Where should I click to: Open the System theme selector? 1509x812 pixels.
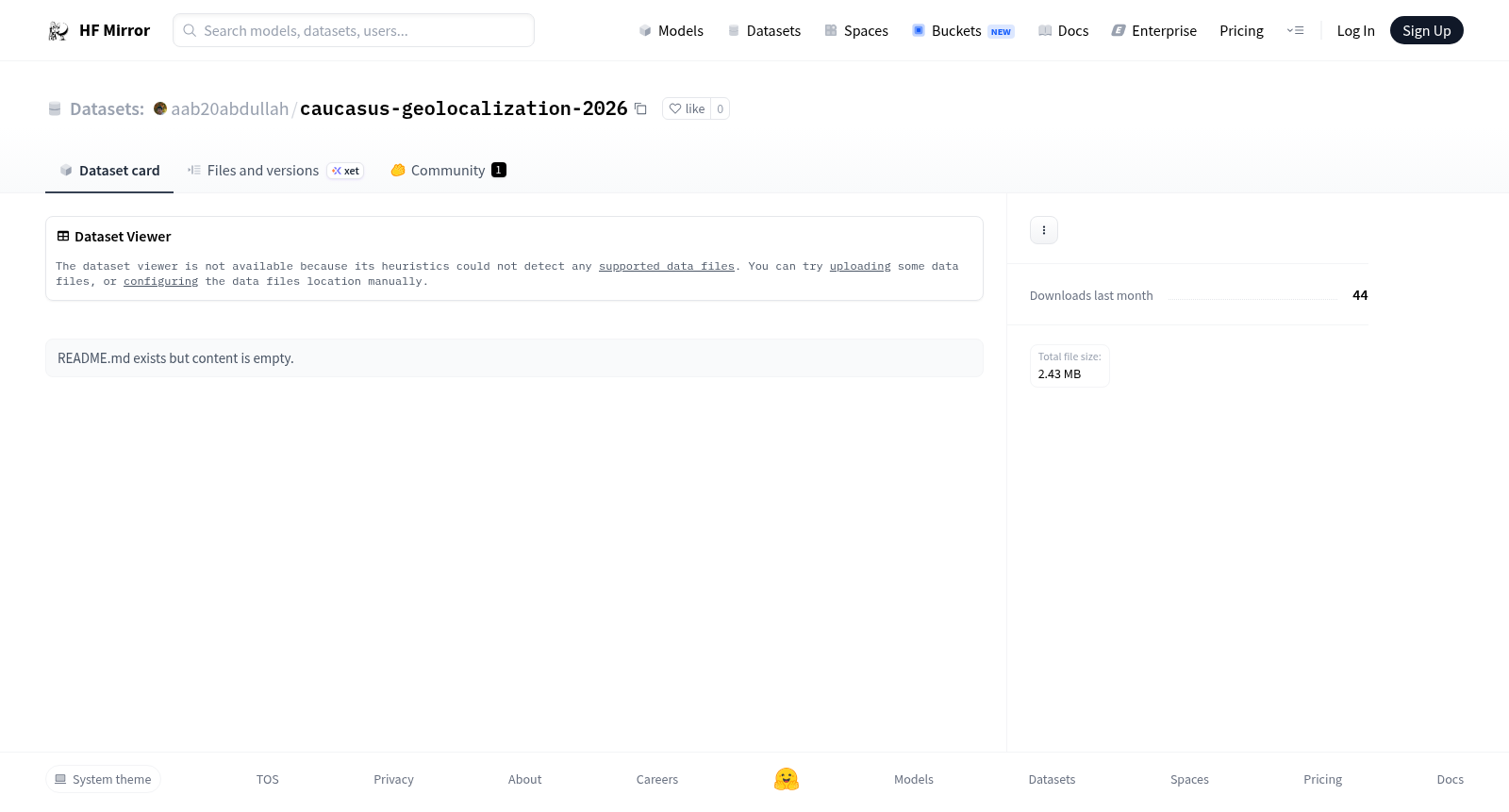coord(103,779)
